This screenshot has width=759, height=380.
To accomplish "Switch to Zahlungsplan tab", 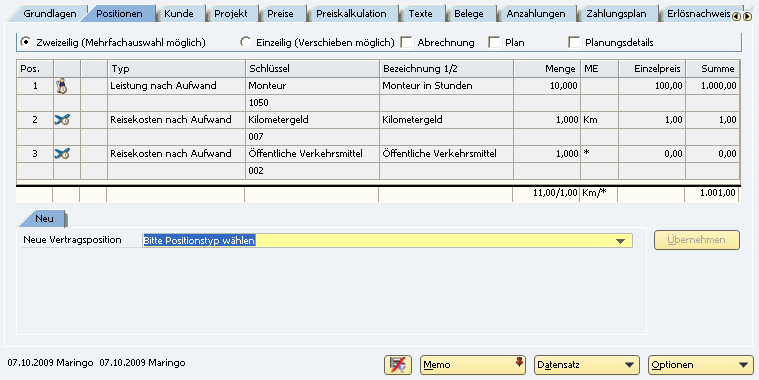I will coord(616,14).
